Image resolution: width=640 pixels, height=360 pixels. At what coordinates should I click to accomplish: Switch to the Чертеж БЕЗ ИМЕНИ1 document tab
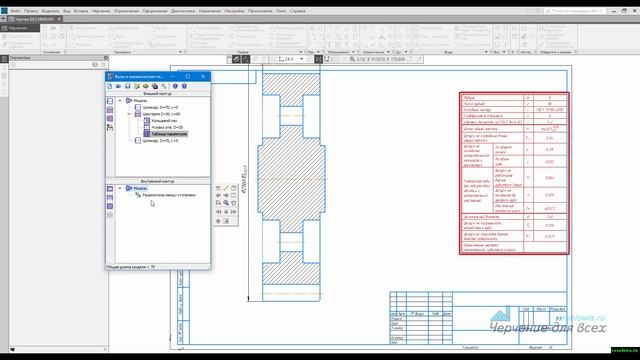click(x=34, y=19)
